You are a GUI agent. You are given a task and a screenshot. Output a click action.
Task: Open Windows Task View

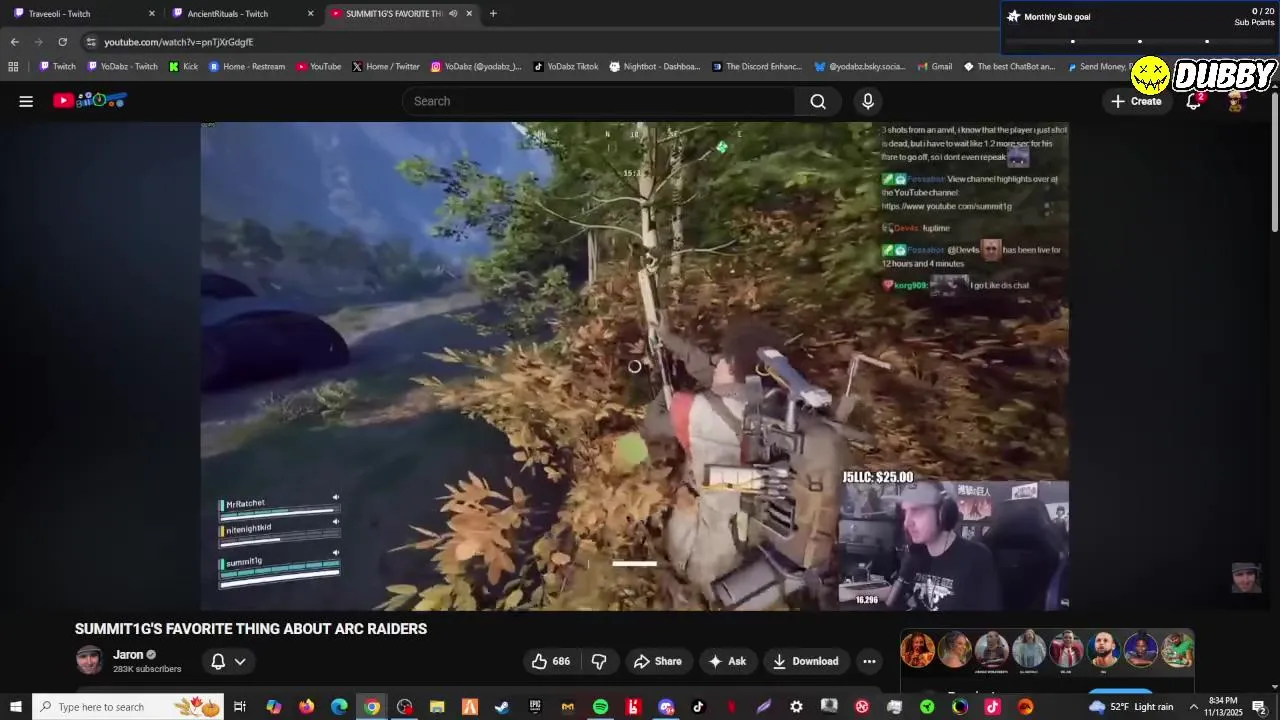coord(240,707)
